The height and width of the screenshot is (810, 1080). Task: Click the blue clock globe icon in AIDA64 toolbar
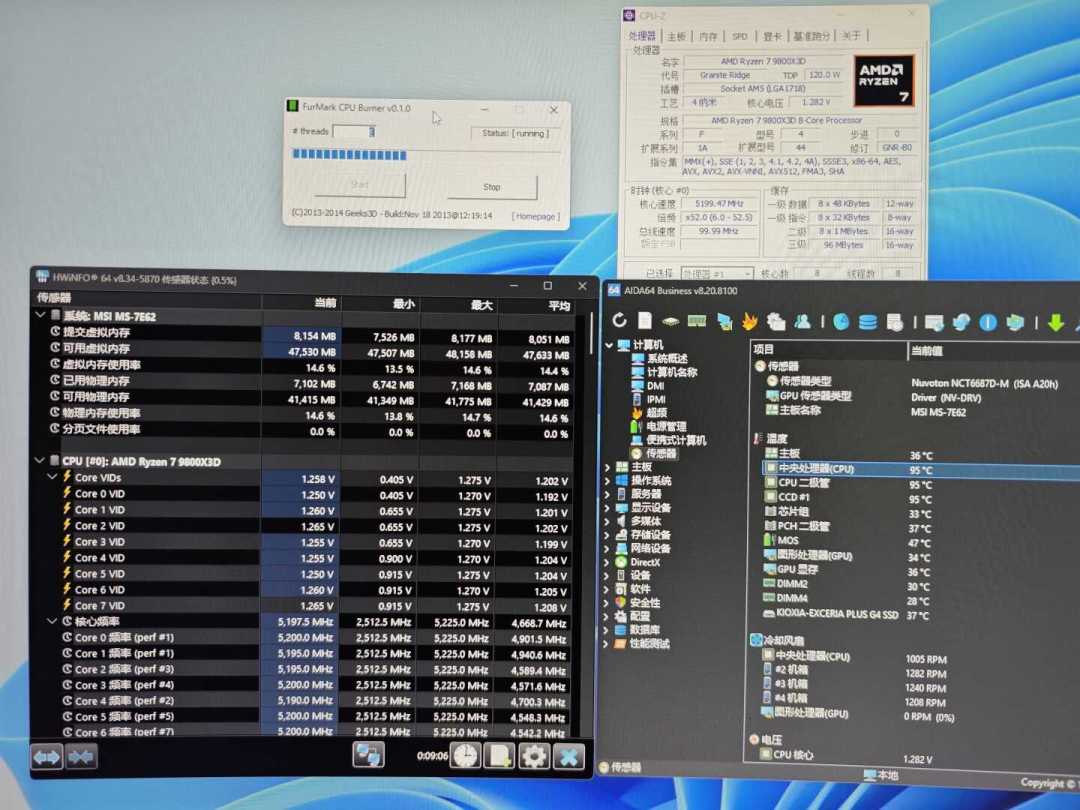tap(840, 322)
